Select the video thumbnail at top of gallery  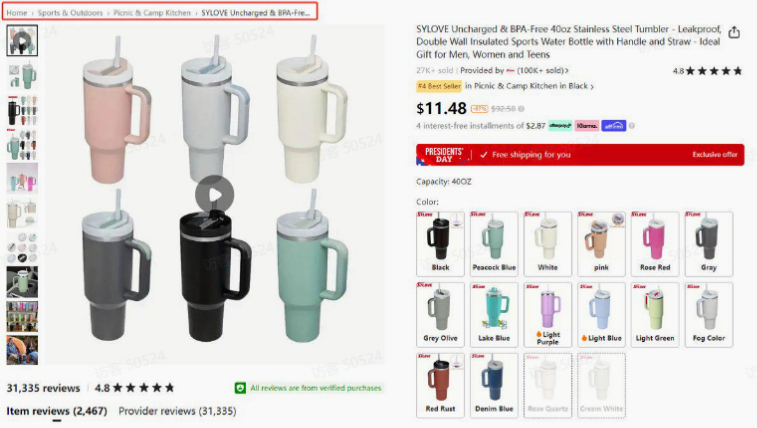coord(22,41)
